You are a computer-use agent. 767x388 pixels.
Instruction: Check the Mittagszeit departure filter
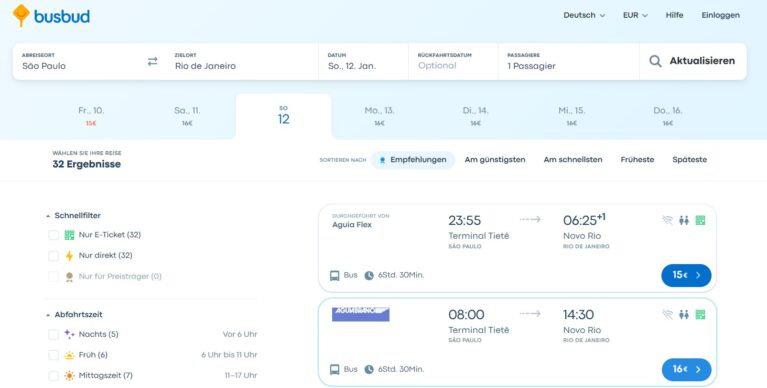[x=53, y=376]
